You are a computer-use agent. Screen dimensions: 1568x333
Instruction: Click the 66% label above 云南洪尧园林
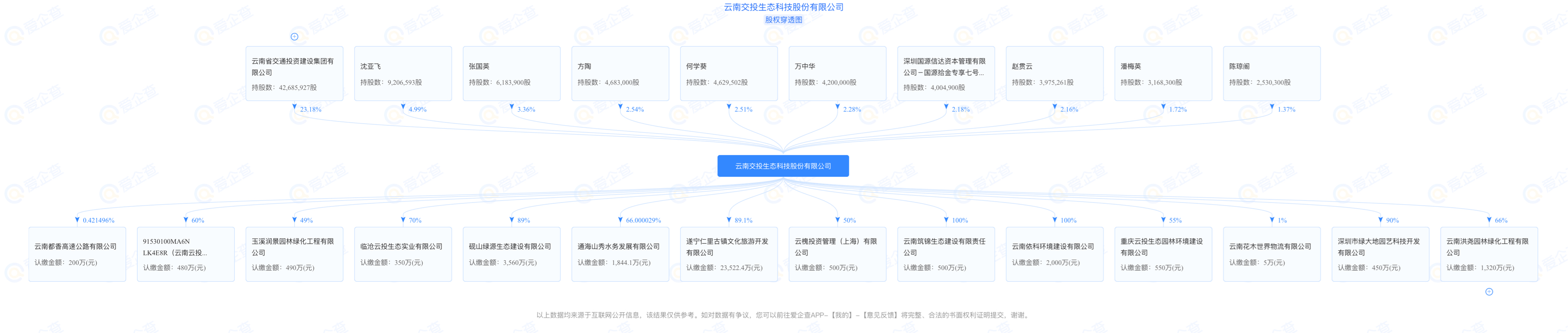pyautogui.click(x=1501, y=220)
